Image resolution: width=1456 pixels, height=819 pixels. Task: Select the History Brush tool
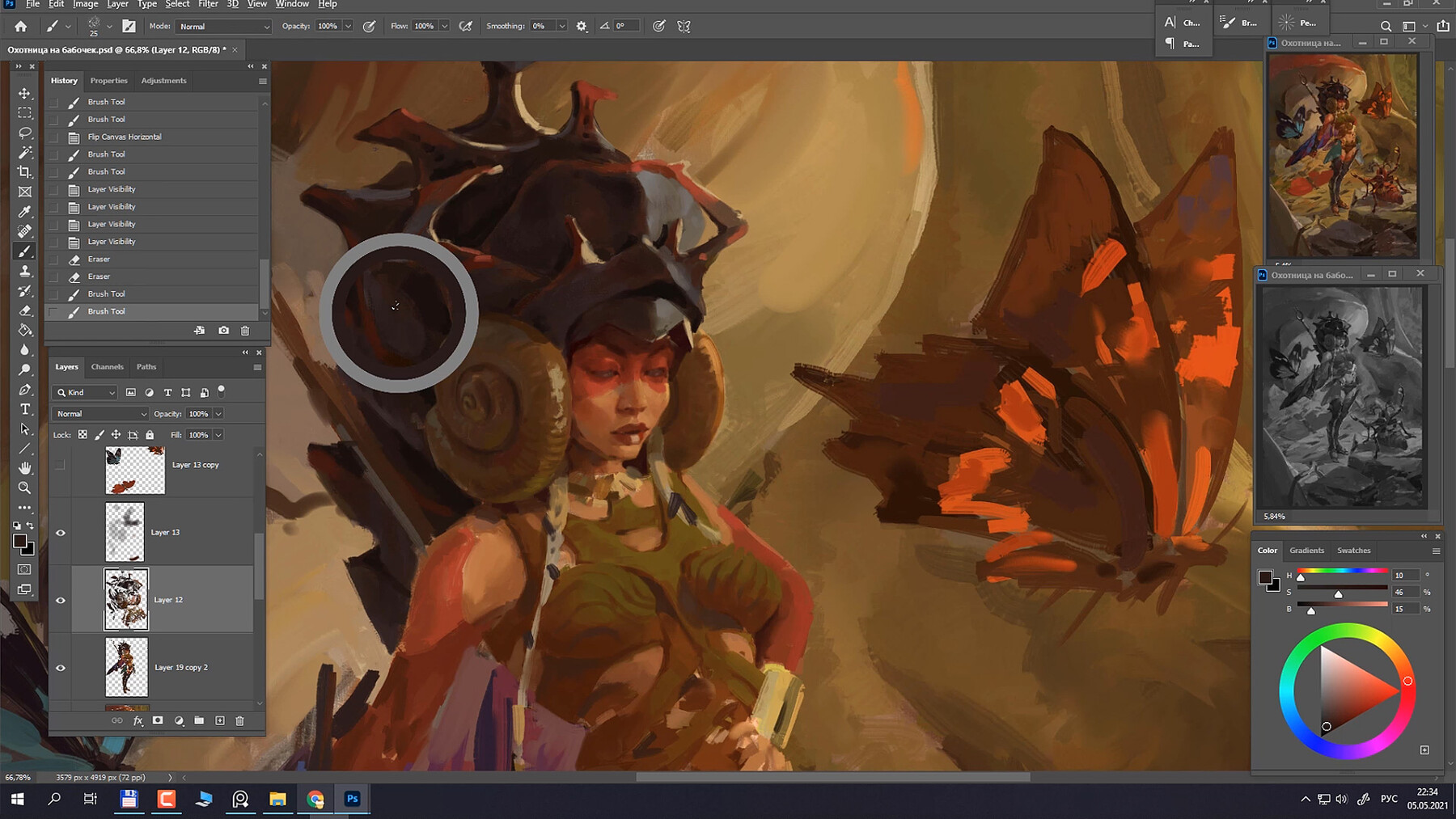24,291
